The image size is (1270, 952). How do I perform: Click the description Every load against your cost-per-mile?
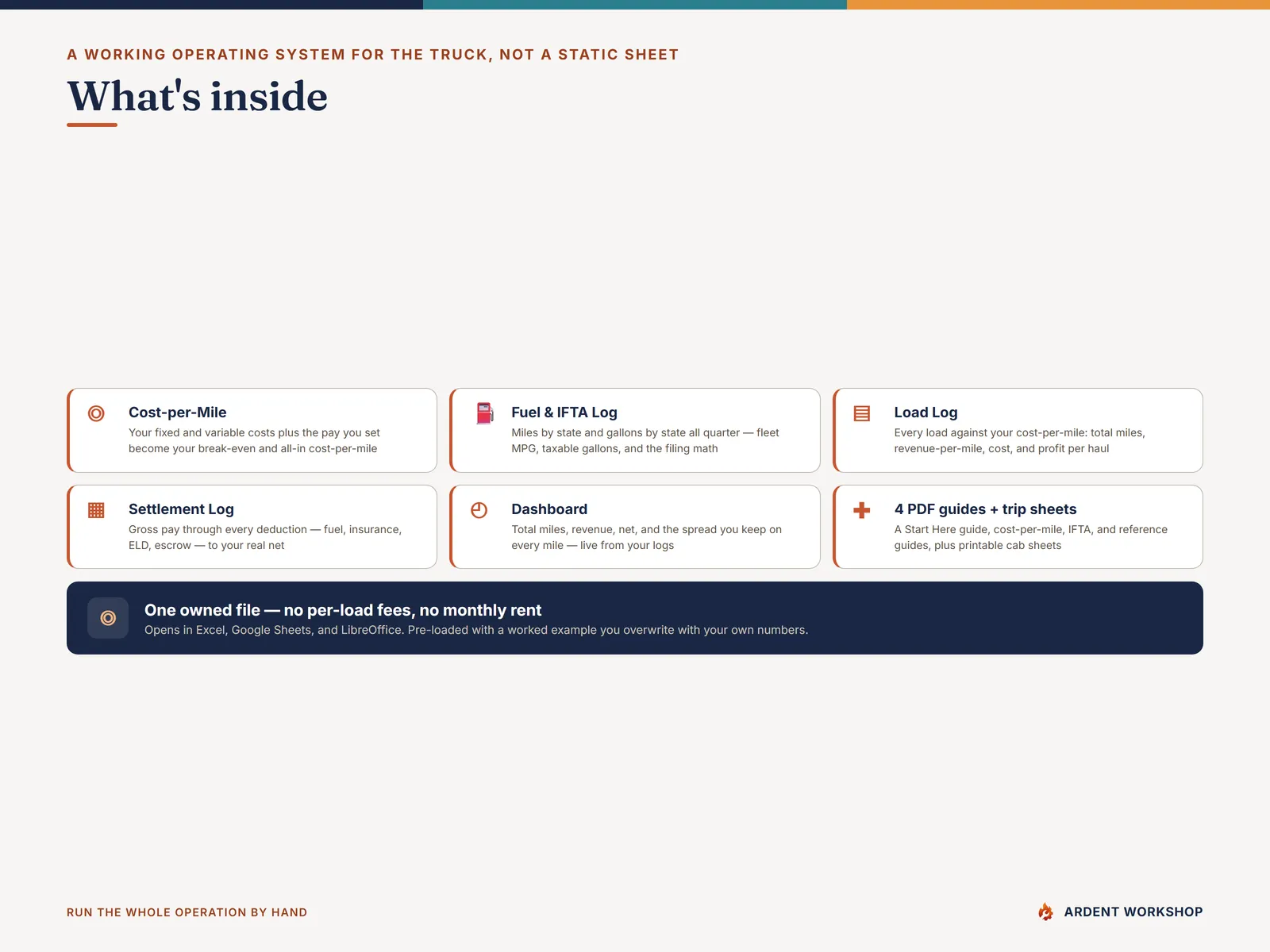point(1019,440)
